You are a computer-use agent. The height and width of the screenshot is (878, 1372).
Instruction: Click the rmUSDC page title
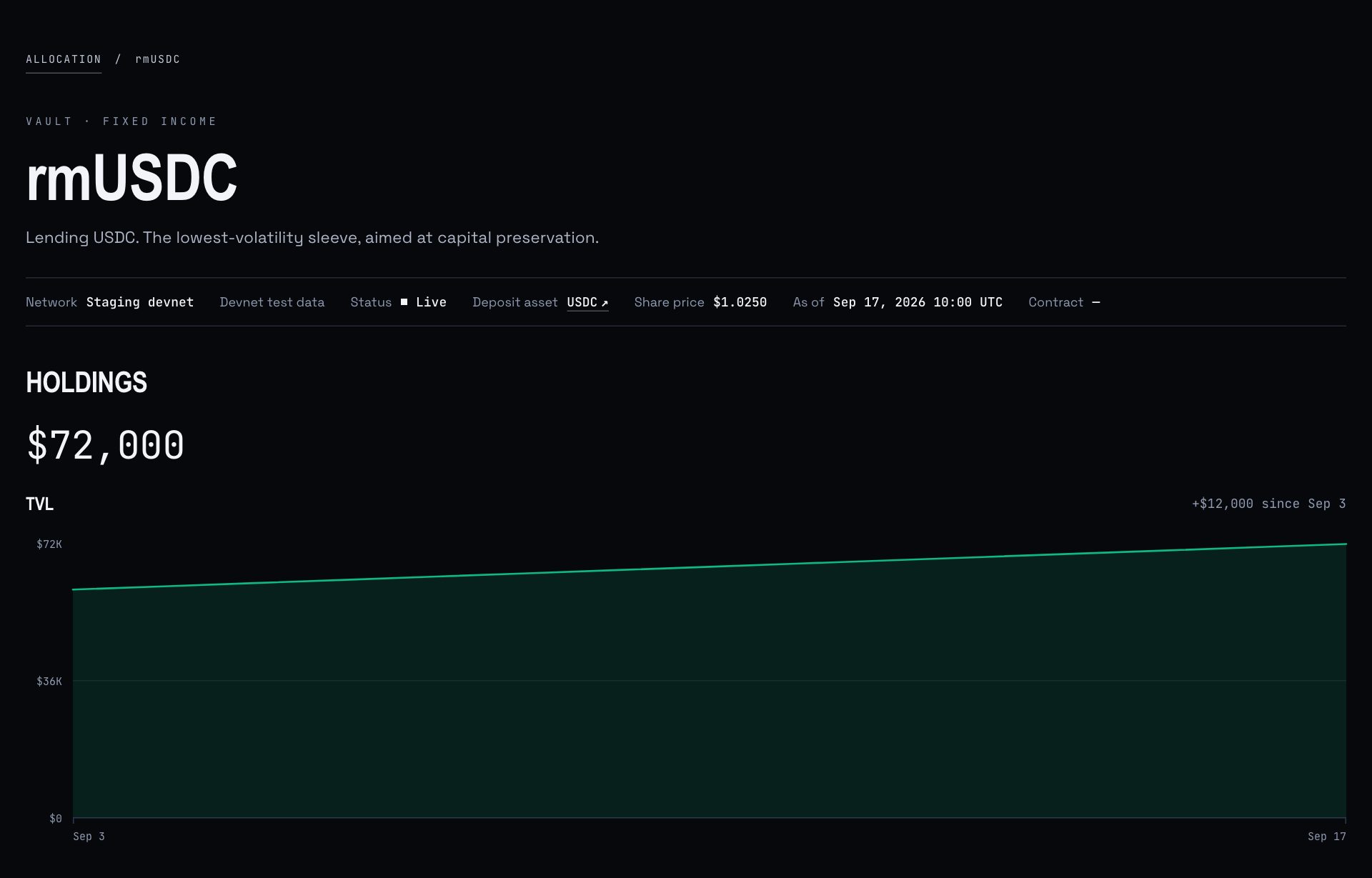coord(131,178)
